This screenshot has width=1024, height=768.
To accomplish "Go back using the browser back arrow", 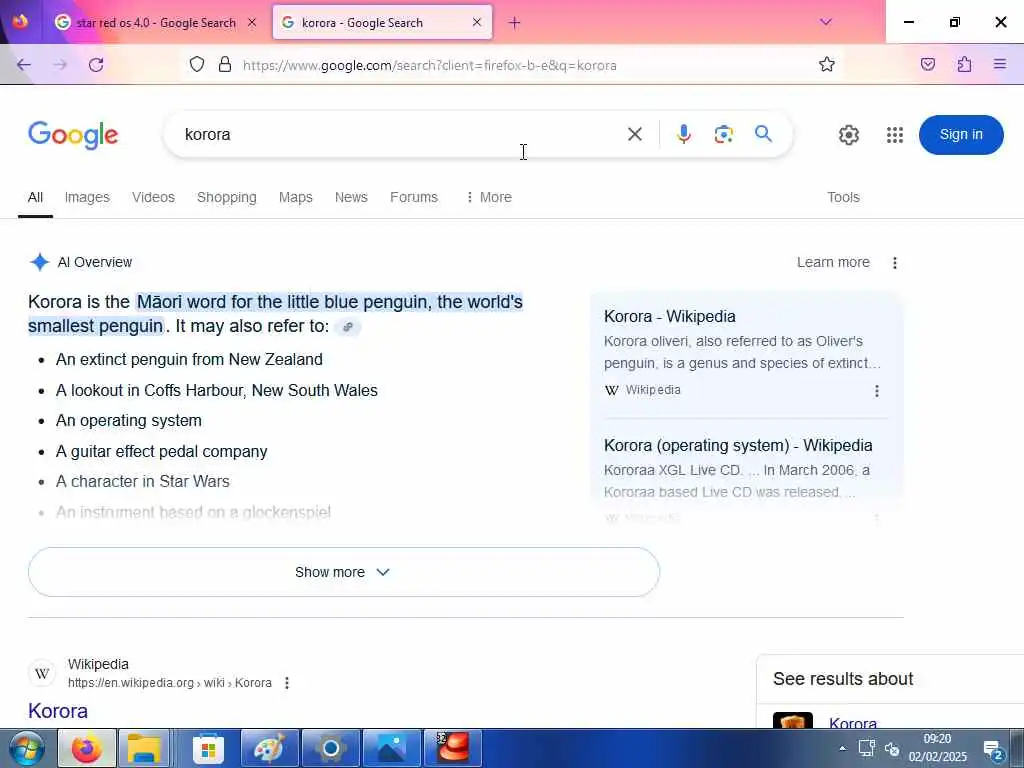I will [24, 65].
